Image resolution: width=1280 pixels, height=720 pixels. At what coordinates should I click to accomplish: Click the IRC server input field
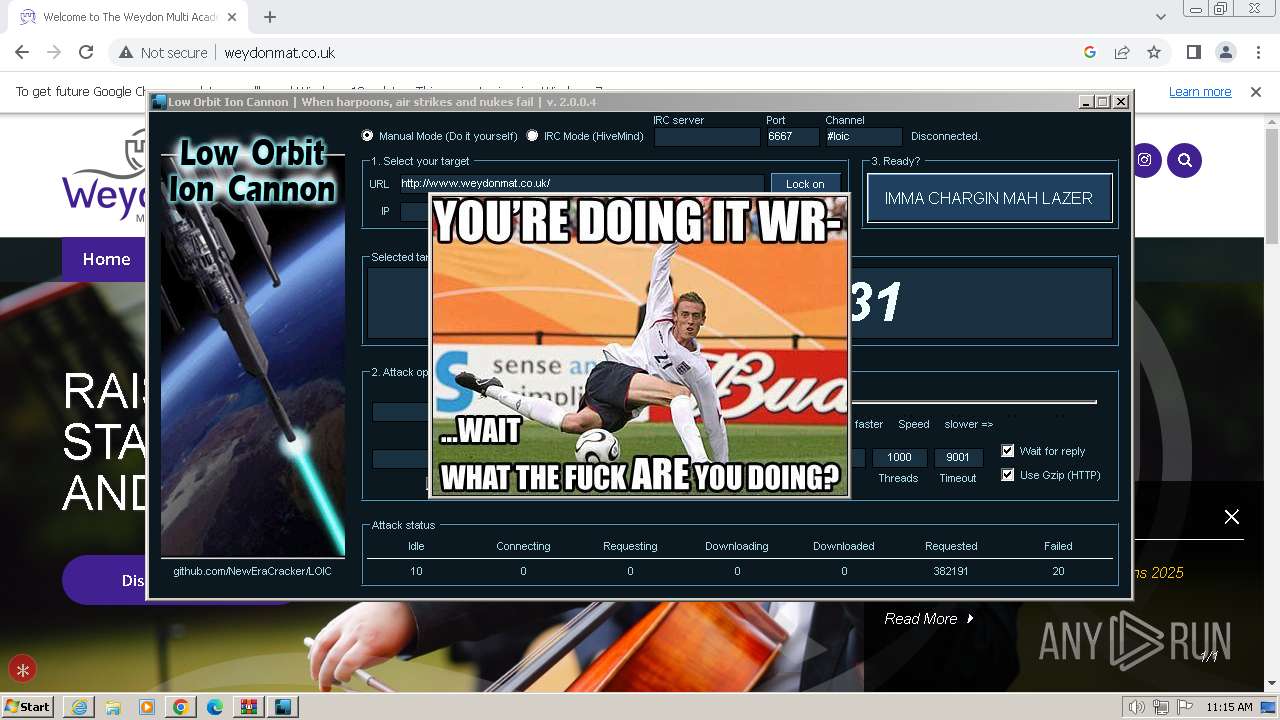pyautogui.click(x=707, y=137)
